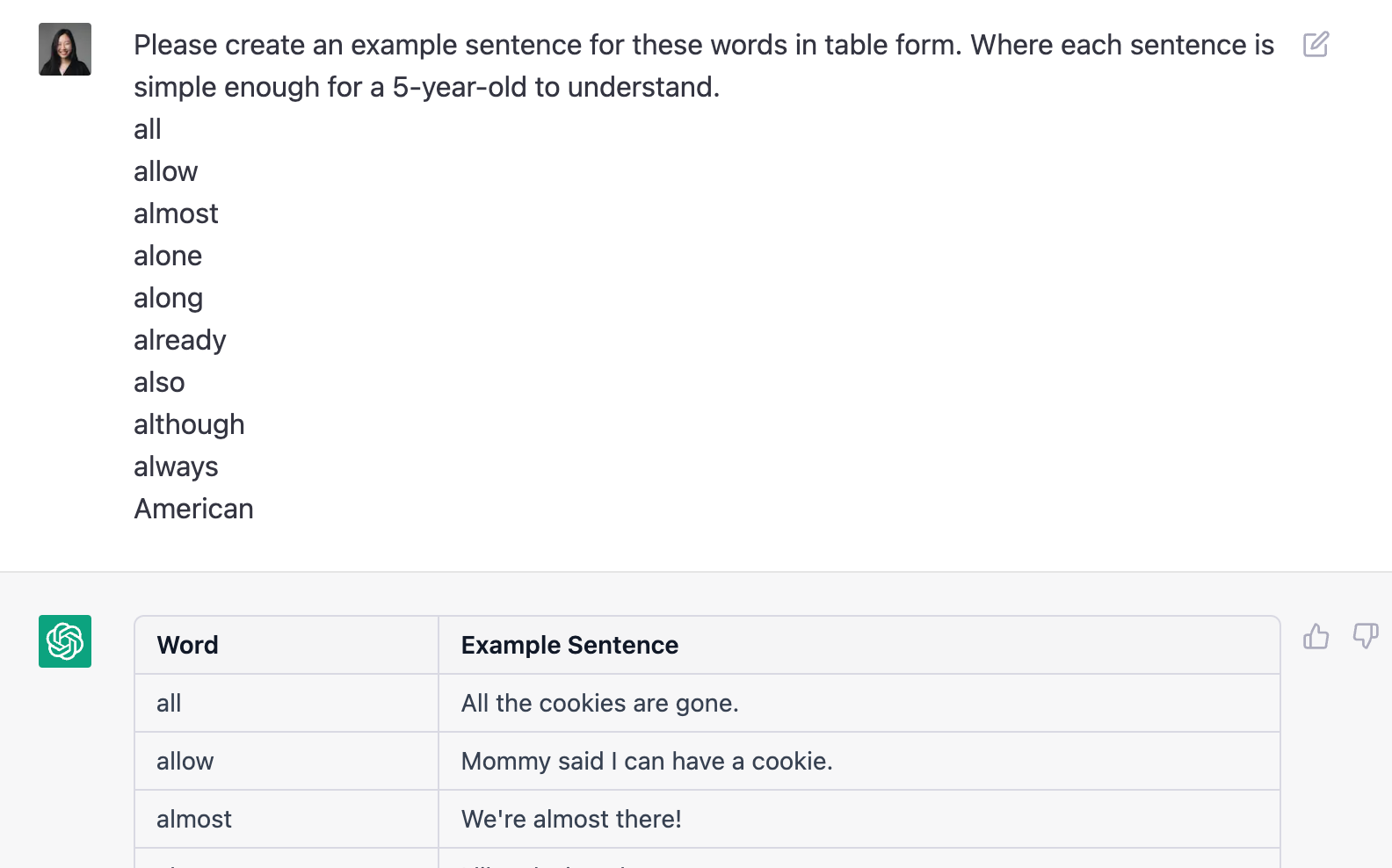Click the user profile photo avatar

coord(65,49)
